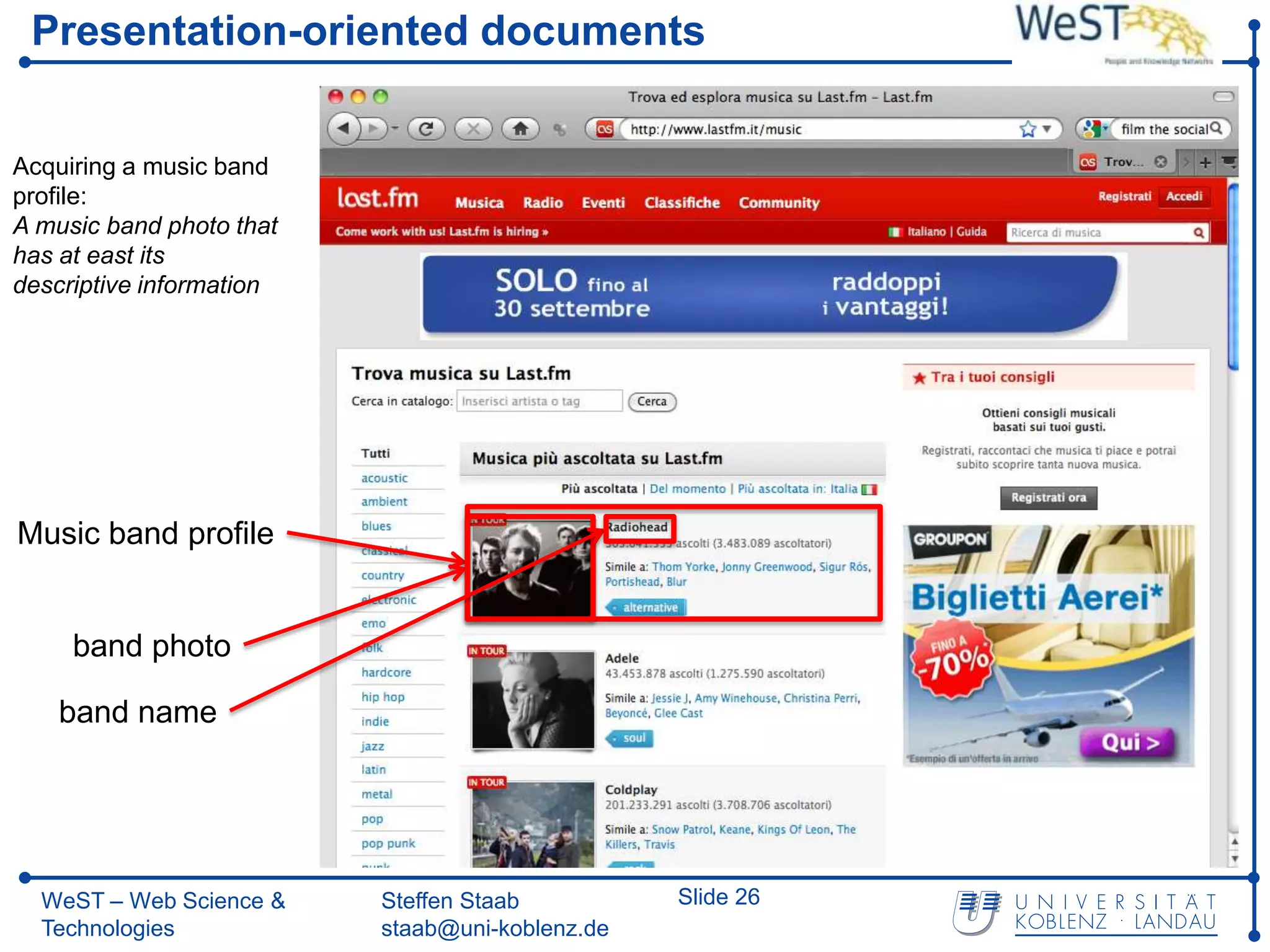The width and height of the screenshot is (1270, 952).
Task: Bookmark the page using the star icon
Action: point(1028,129)
